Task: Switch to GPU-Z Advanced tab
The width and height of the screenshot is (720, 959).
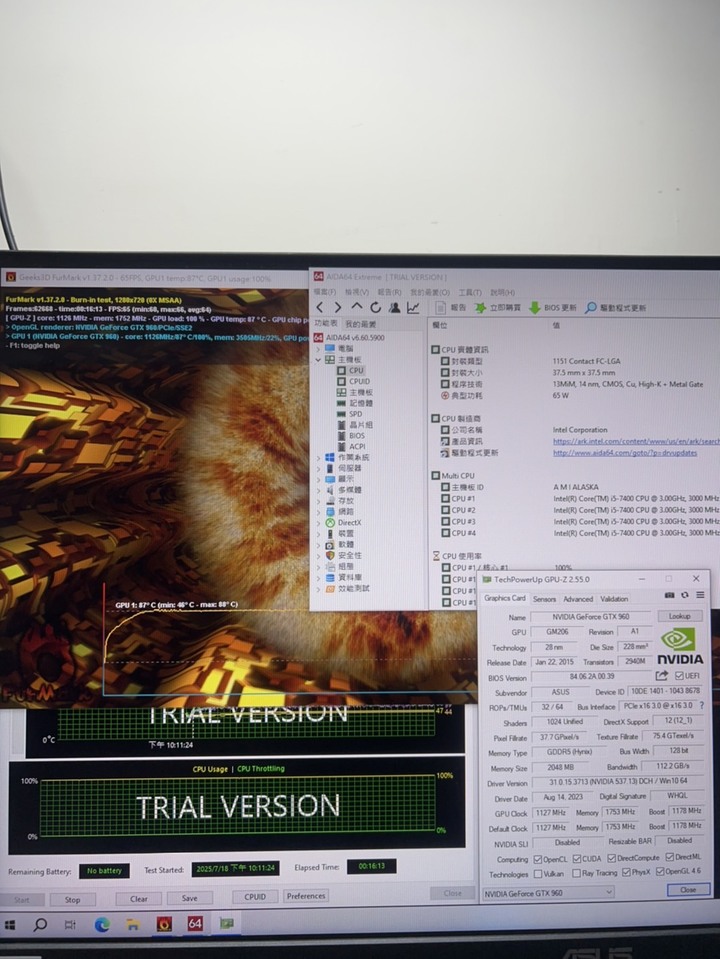Action: 577,599
